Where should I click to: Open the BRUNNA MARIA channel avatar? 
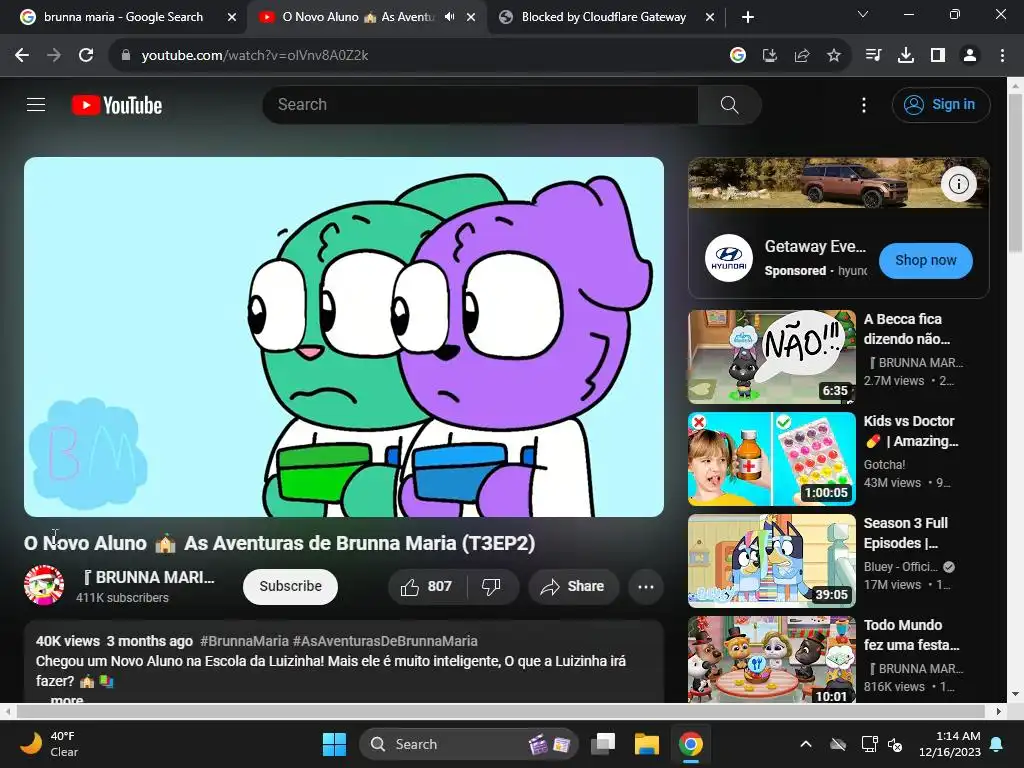44,585
